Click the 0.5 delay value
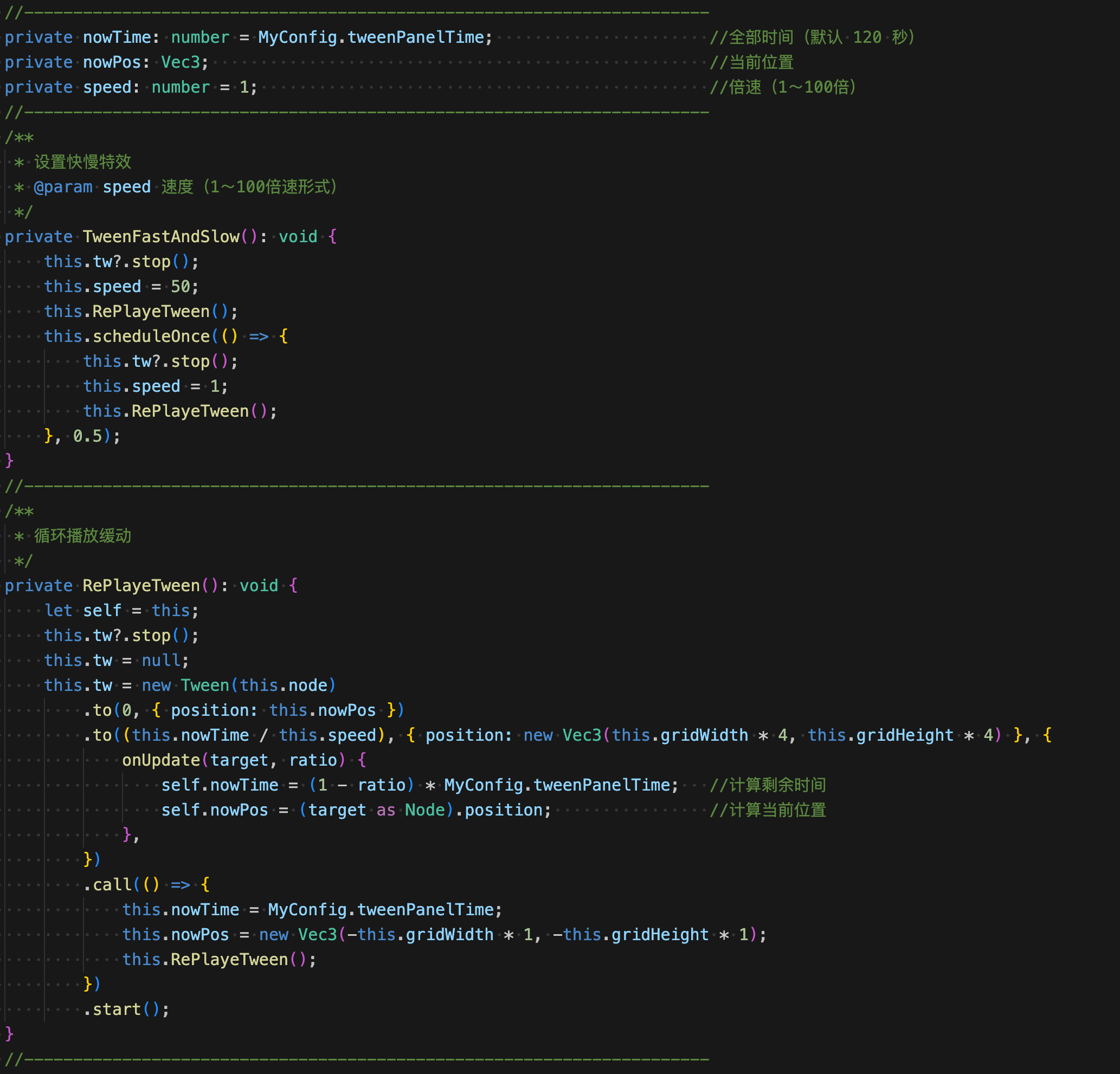The width and height of the screenshot is (1120, 1074). pyautogui.click(x=87, y=436)
